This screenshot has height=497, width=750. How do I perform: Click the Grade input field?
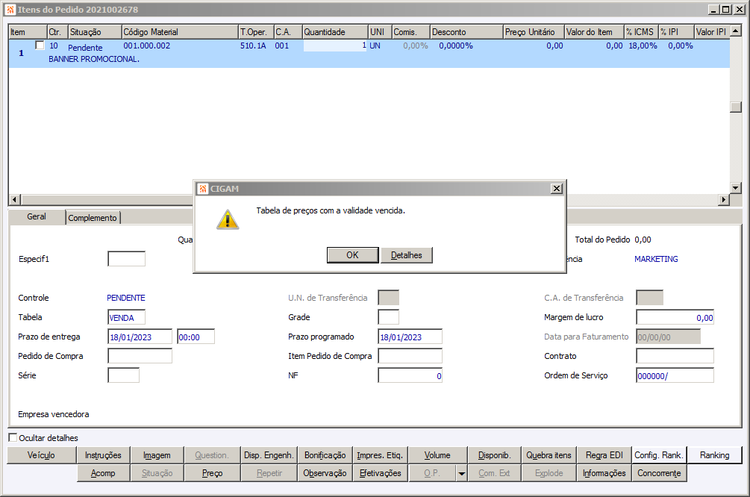[x=388, y=317]
